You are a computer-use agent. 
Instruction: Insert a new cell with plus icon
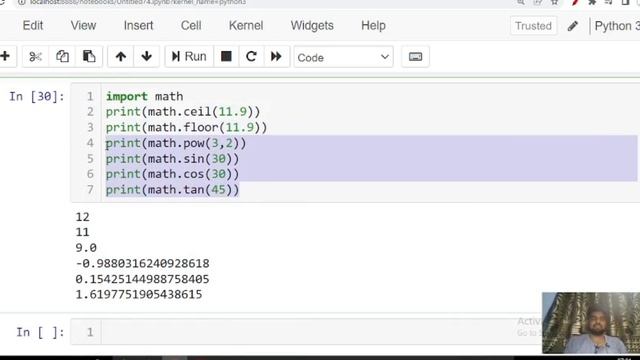click(5, 56)
